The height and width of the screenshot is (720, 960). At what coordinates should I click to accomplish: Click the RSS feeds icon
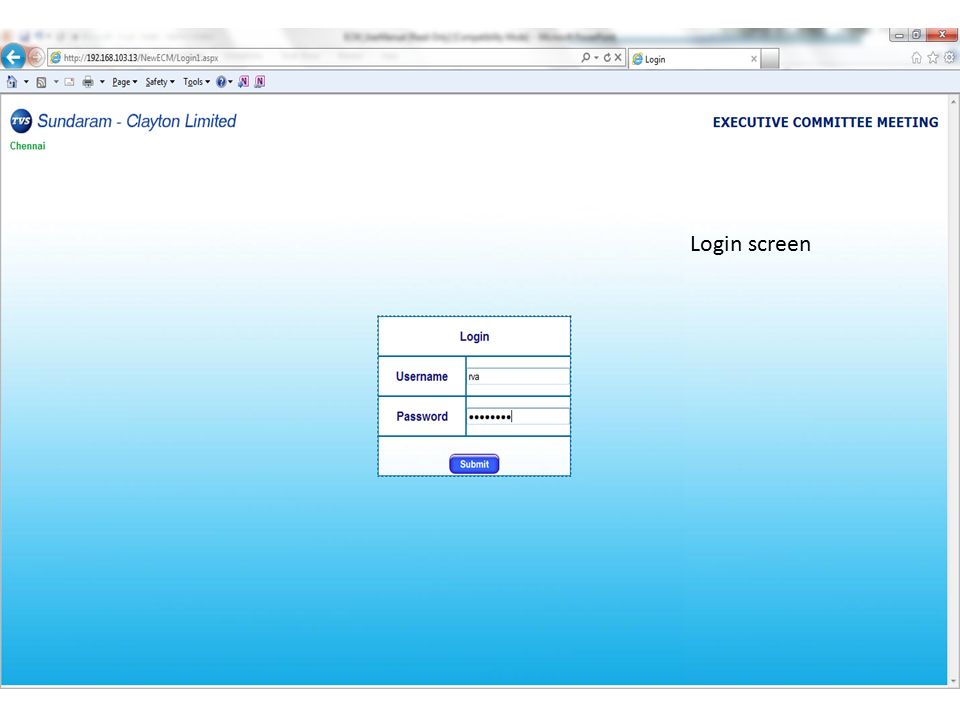[41, 82]
